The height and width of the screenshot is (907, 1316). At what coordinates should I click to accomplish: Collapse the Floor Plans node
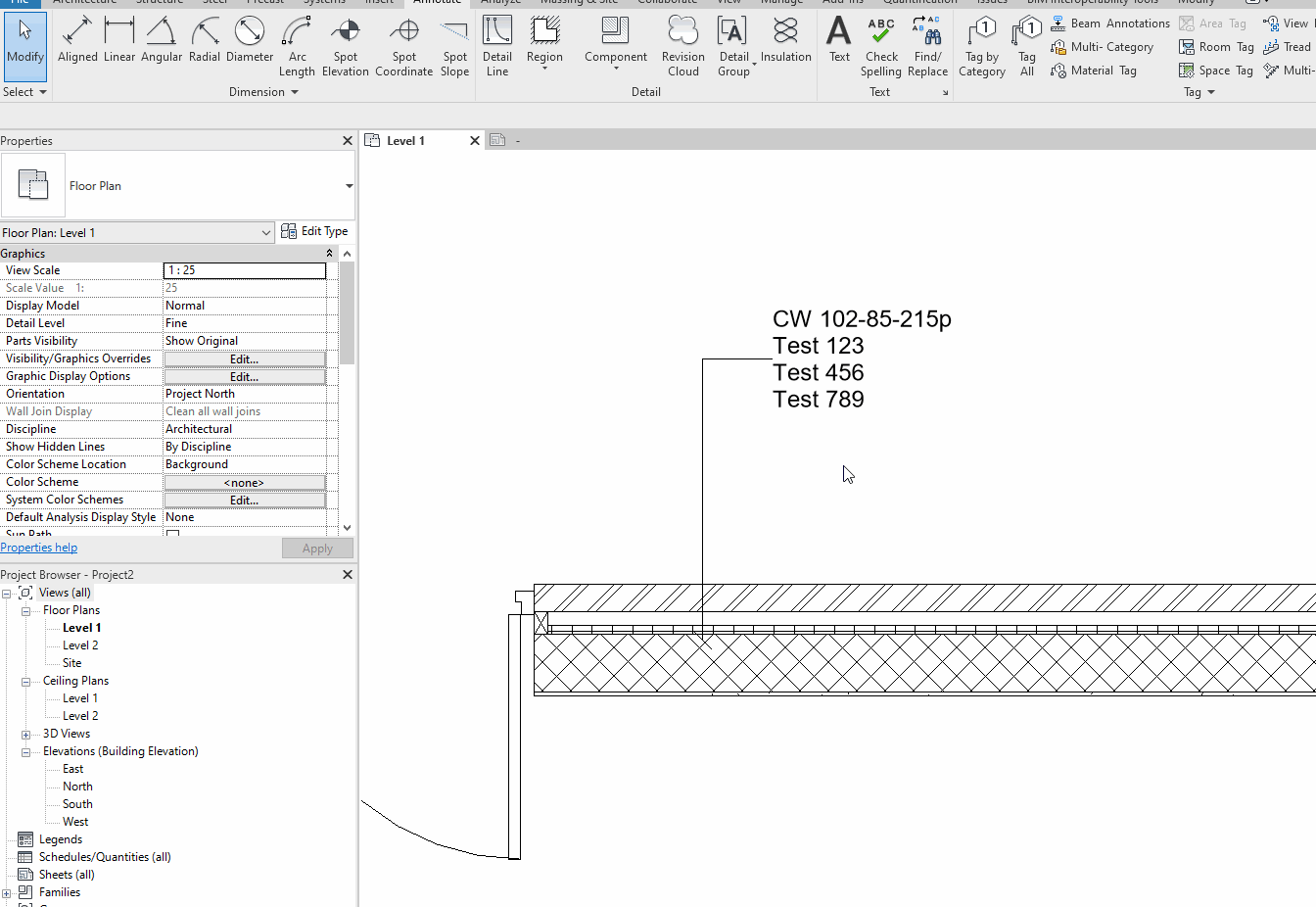click(25, 609)
